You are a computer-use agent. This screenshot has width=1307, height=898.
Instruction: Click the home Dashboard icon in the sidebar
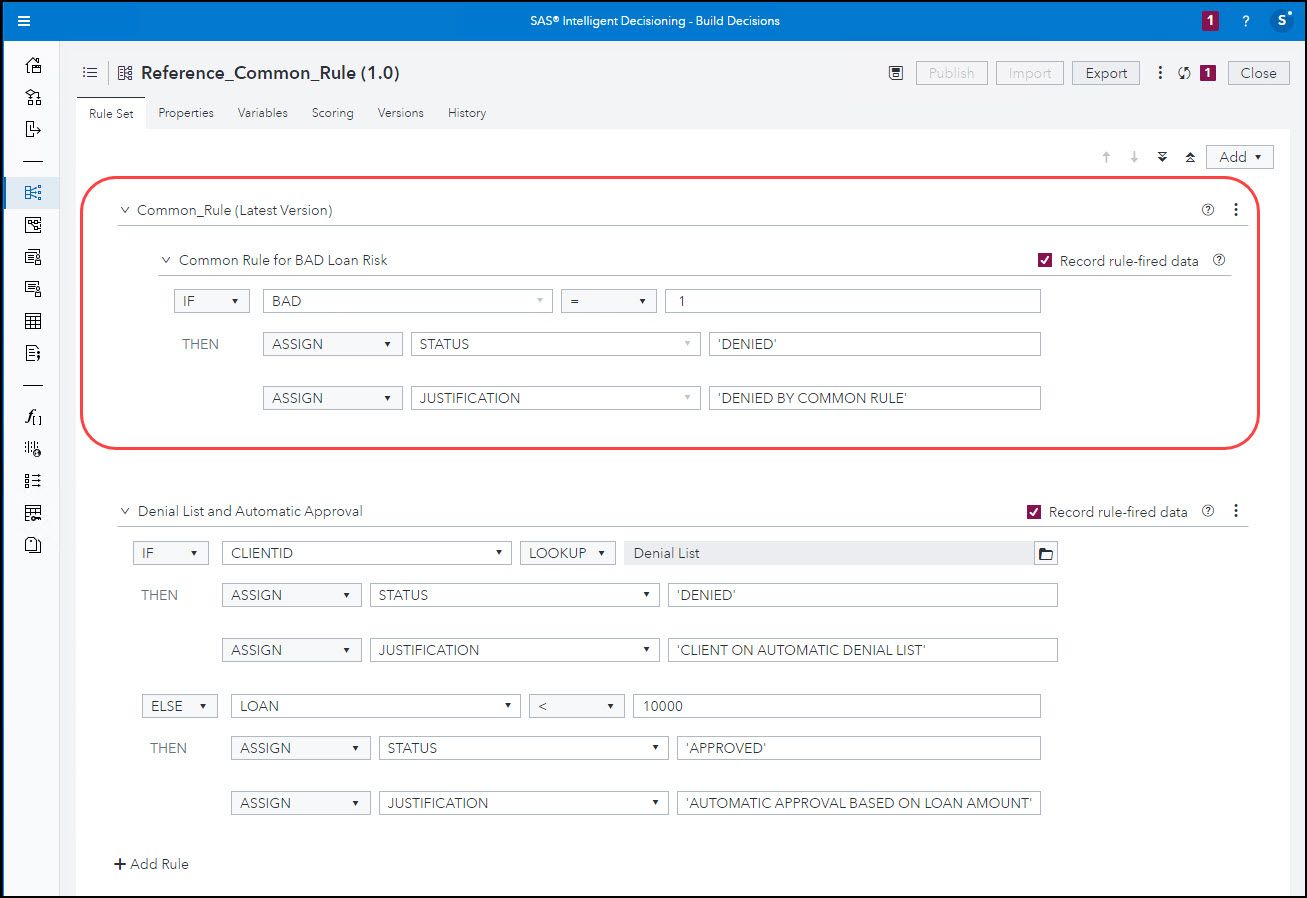click(x=33, y=65)
